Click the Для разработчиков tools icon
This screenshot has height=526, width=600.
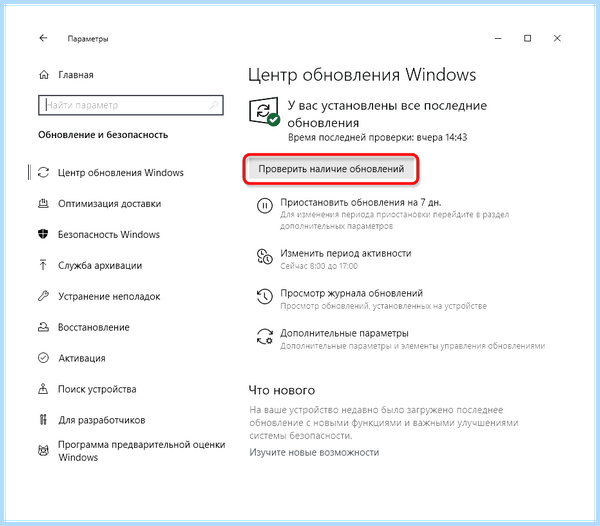click(x=43, y=420)
